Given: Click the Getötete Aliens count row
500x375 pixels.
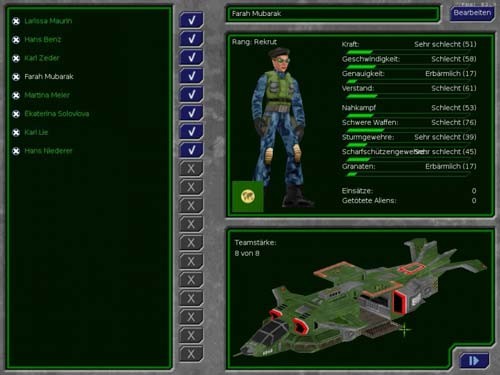Looking at the screenshot, I should [409, 201].
